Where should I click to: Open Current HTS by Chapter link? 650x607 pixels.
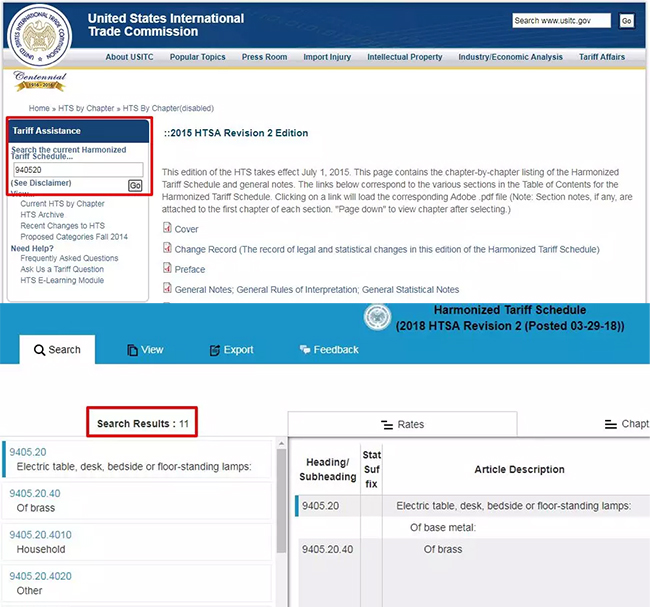(x=63, y=204)
